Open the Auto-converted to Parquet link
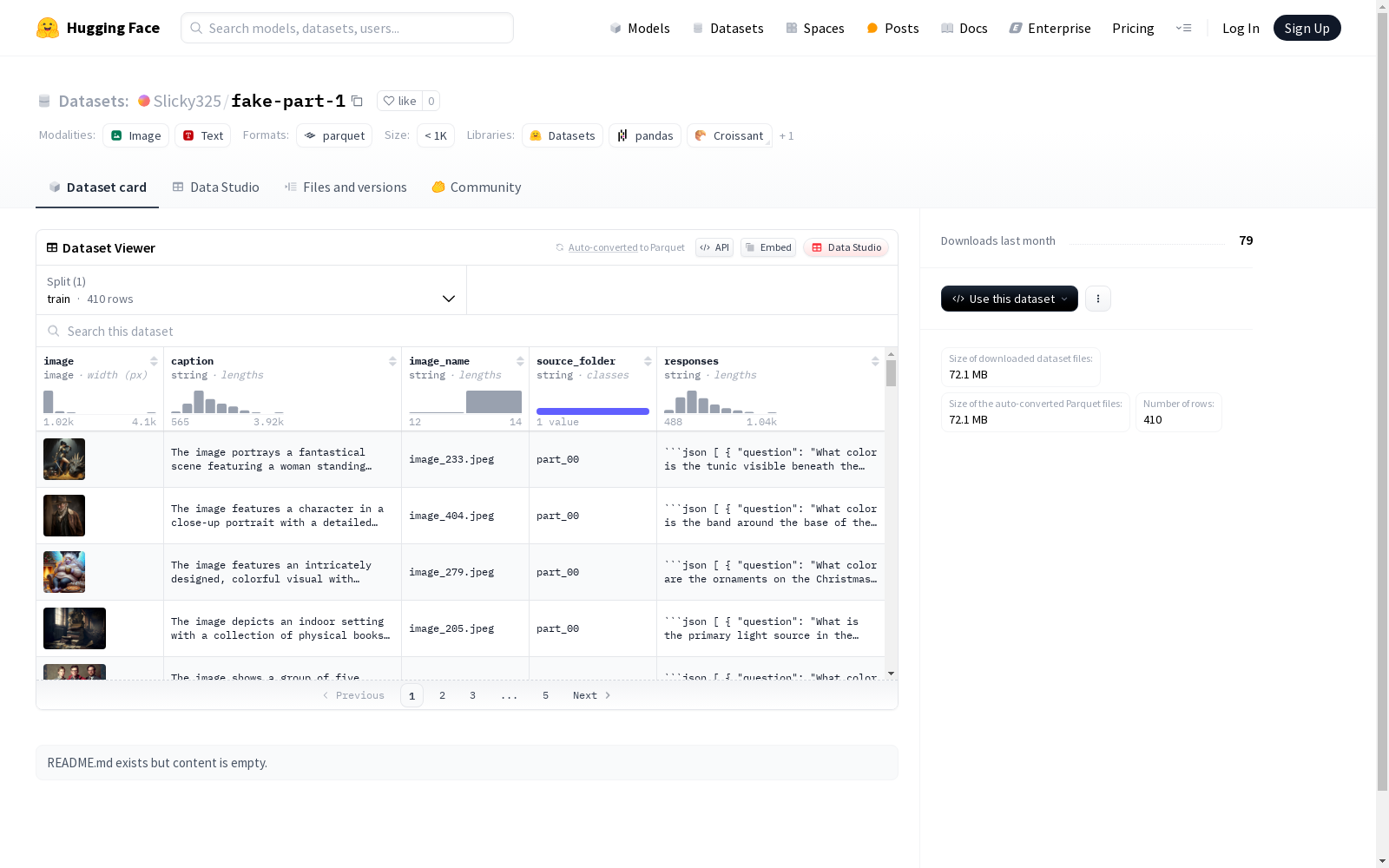 tap(620, 247)
